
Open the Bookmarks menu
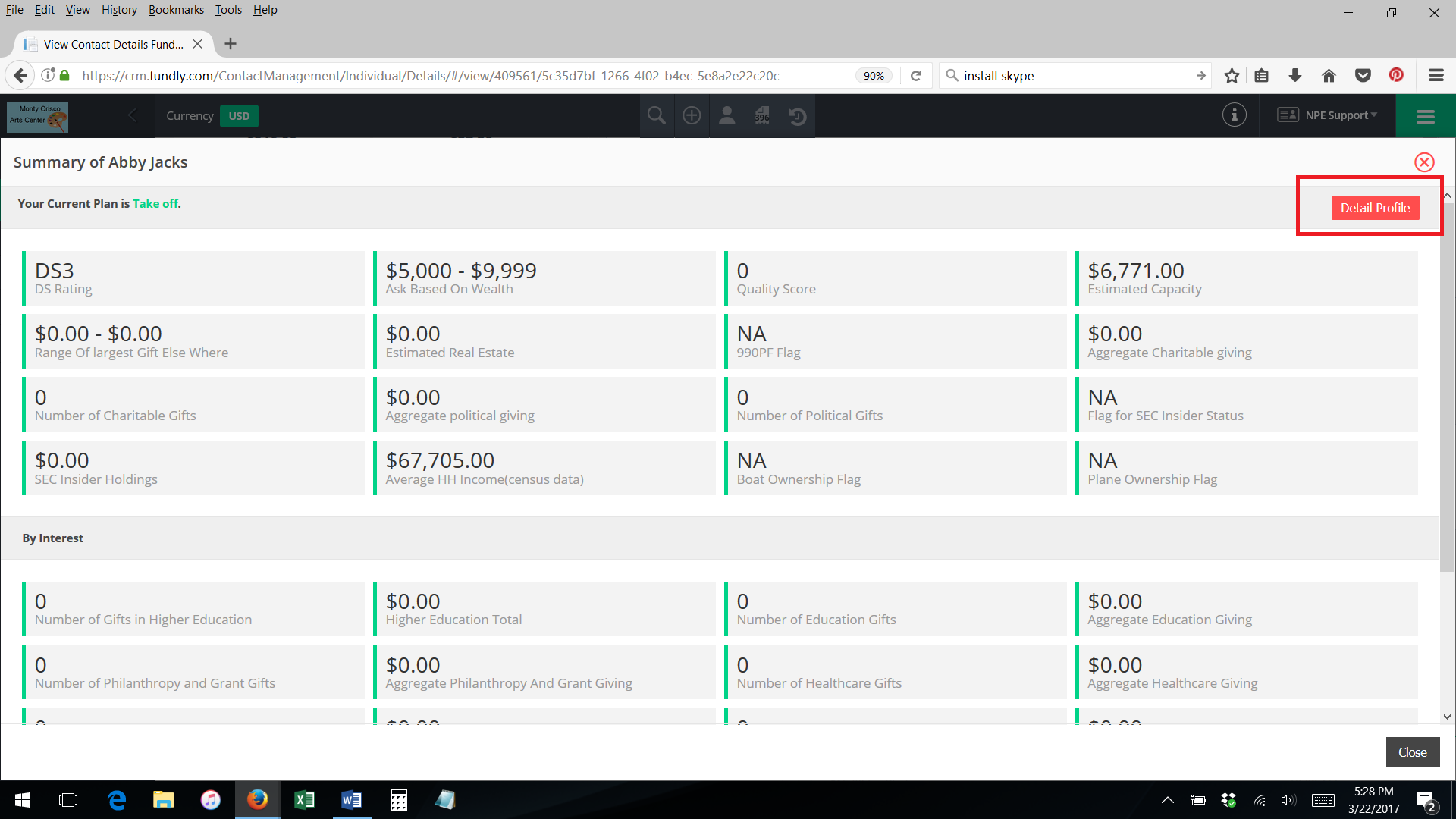(176, 9)
